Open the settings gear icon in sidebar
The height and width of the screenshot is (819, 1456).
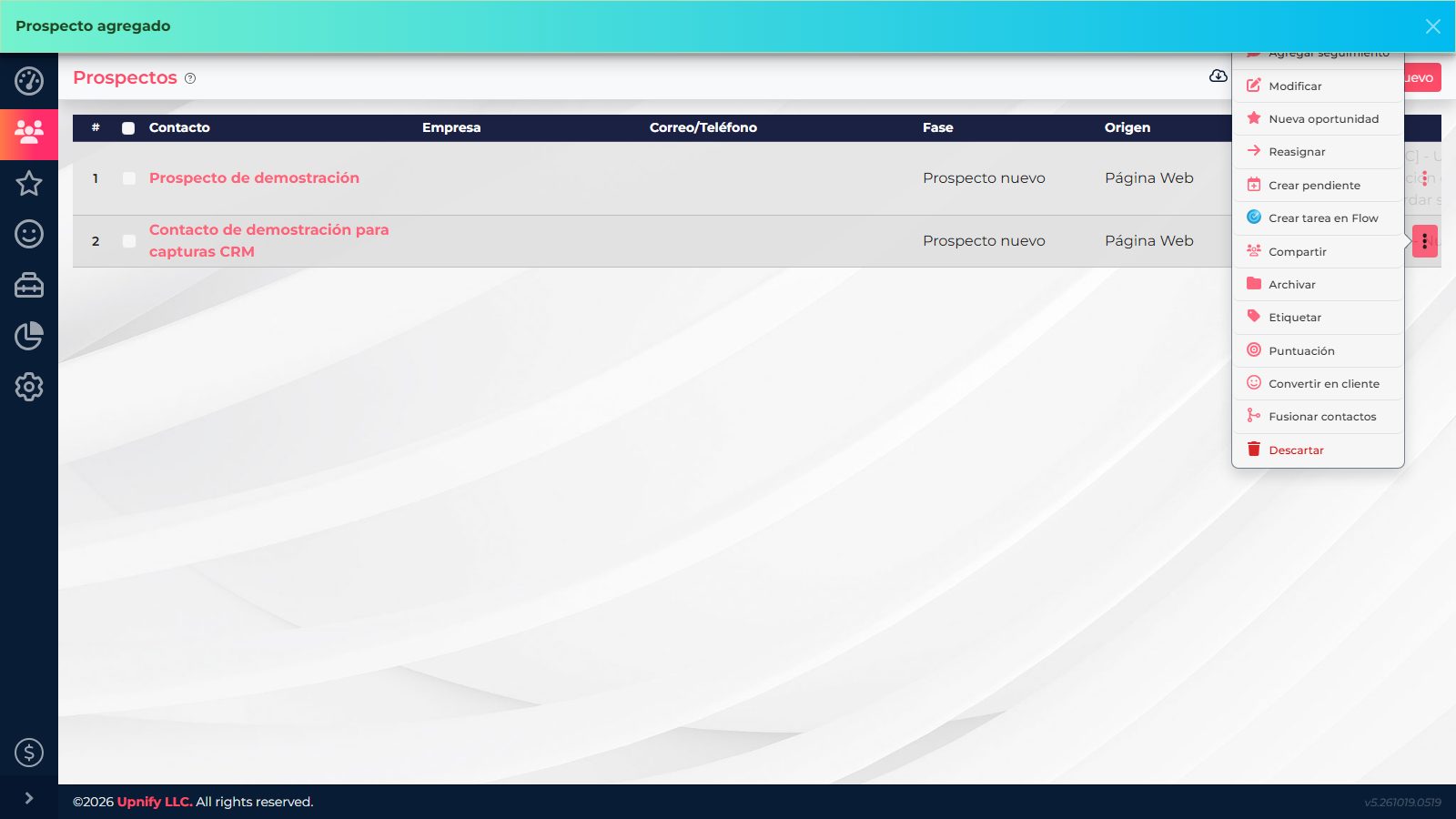click(x=29, y=387)
